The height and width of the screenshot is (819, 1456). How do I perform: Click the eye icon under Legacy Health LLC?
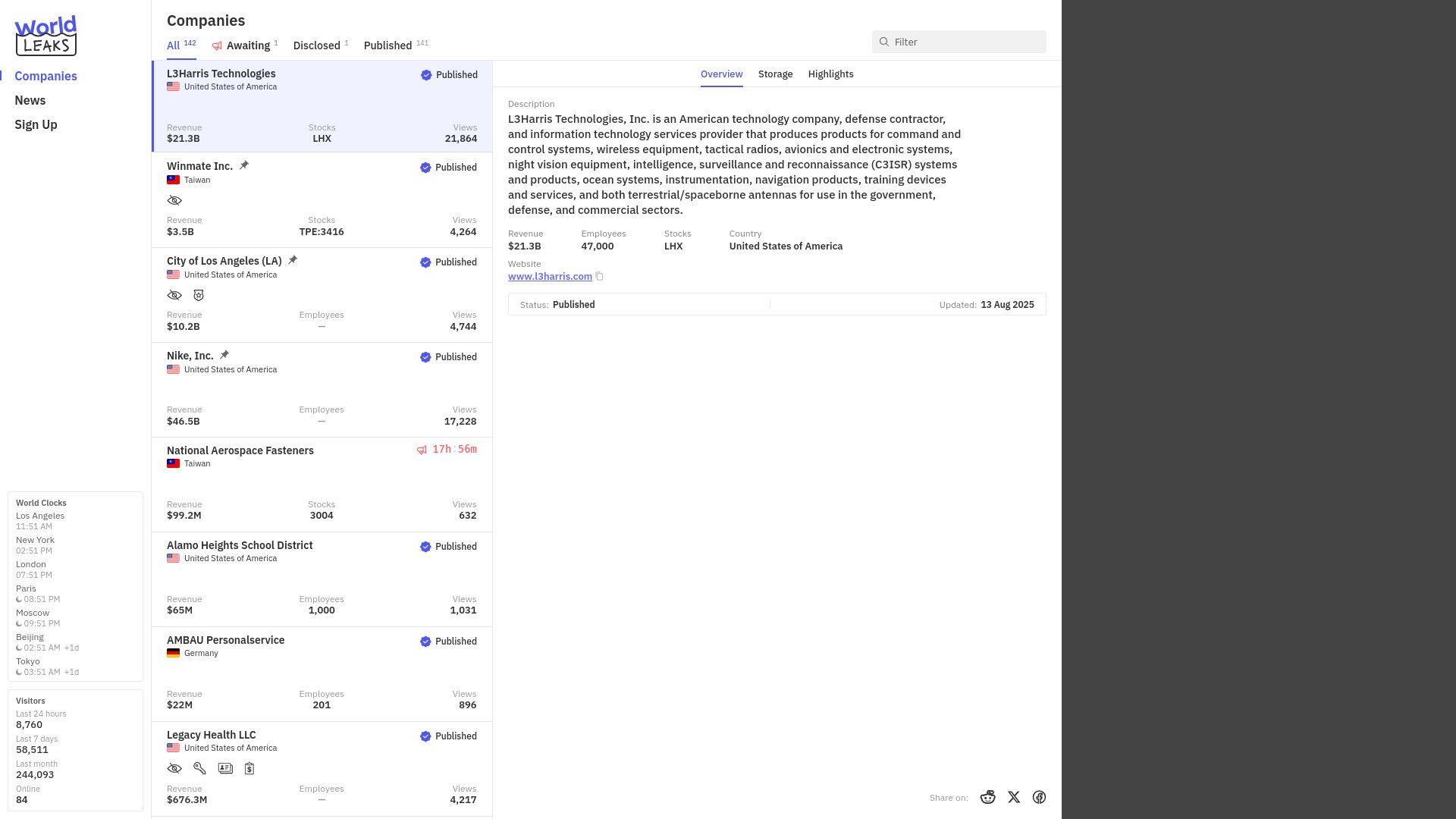coord(174,769)
